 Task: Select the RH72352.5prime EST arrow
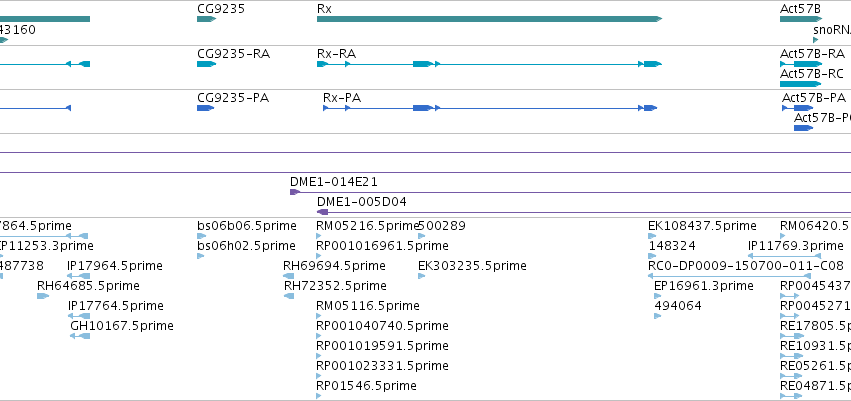coord(289,296)
